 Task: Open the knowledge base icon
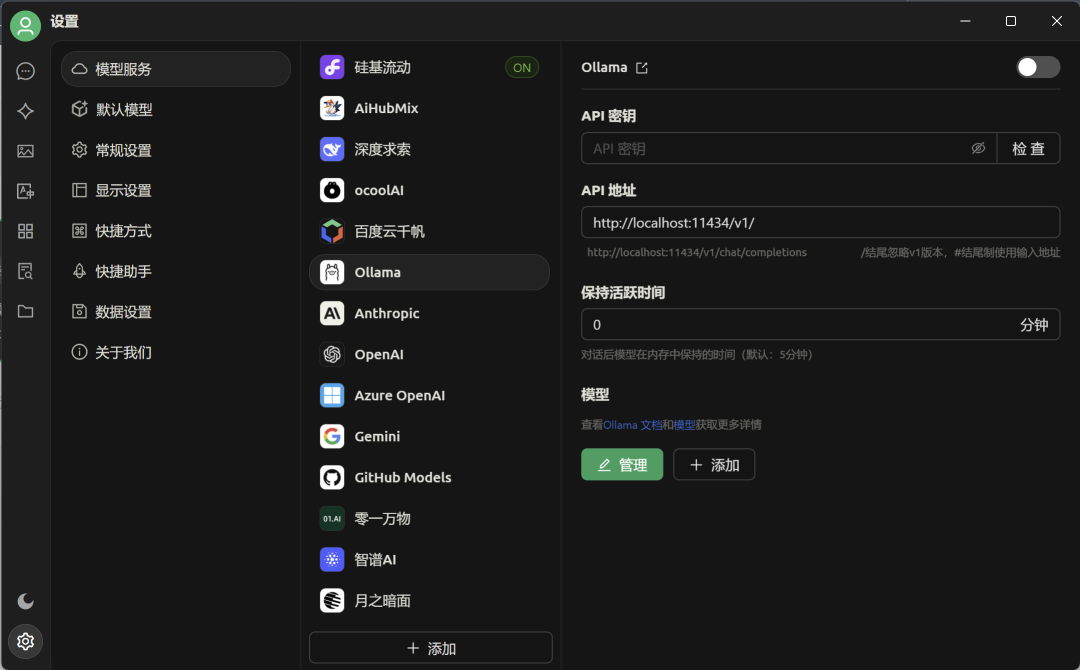click(x=25, y=271)
